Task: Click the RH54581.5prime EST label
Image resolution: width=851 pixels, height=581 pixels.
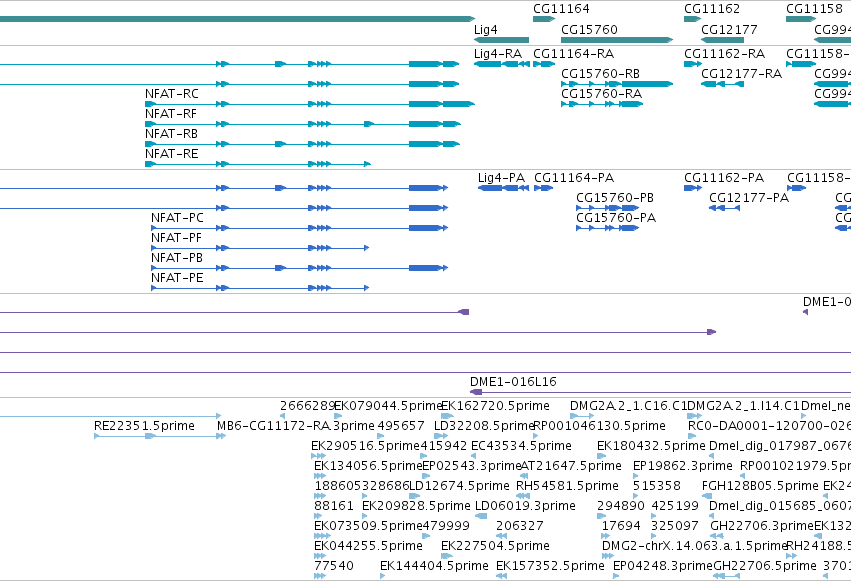Action: pos(567,486)
